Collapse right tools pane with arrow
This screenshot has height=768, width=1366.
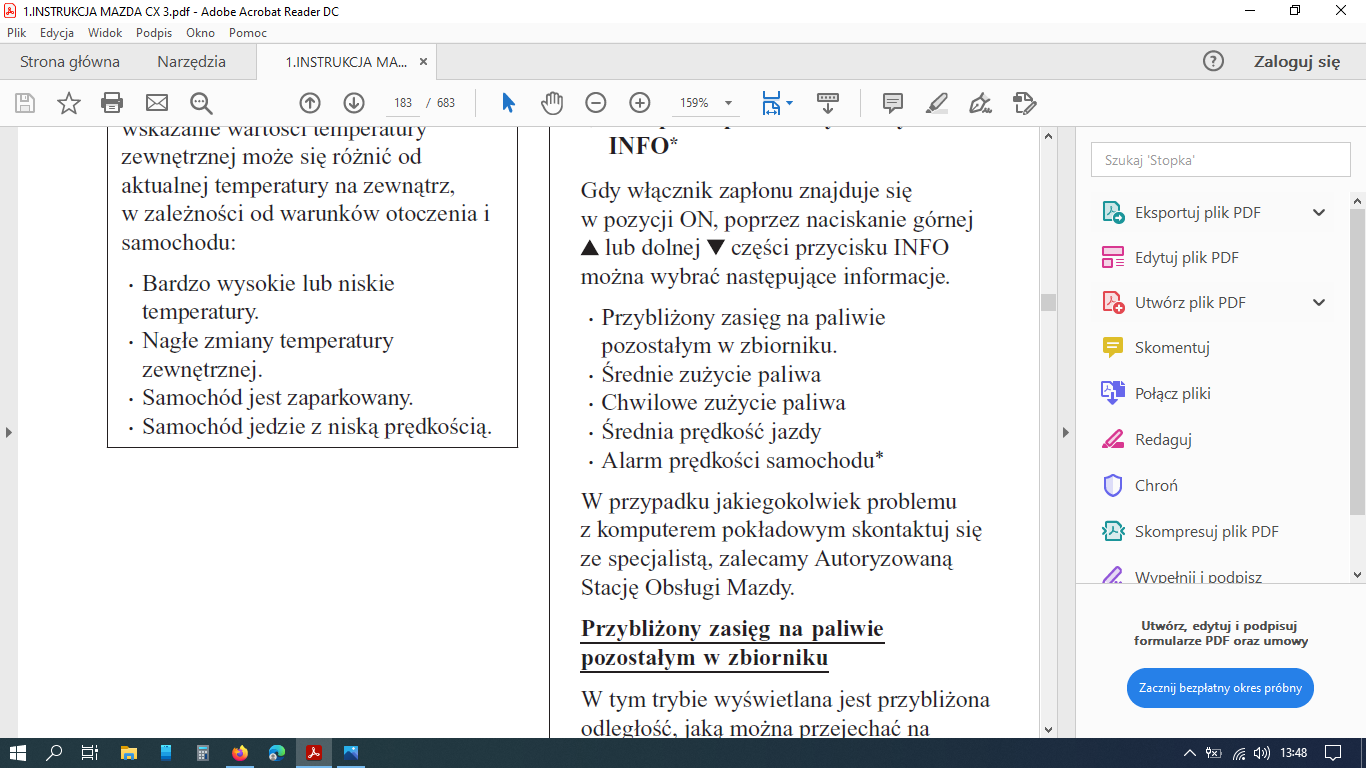[1066, 432]
